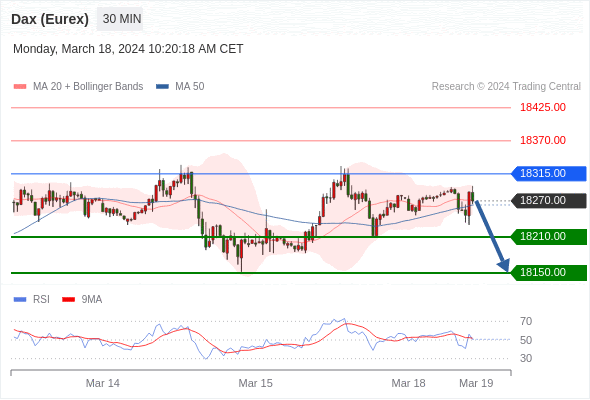Select the 18210.00 support price tag
Screen dimensions: 590x400
549,237
